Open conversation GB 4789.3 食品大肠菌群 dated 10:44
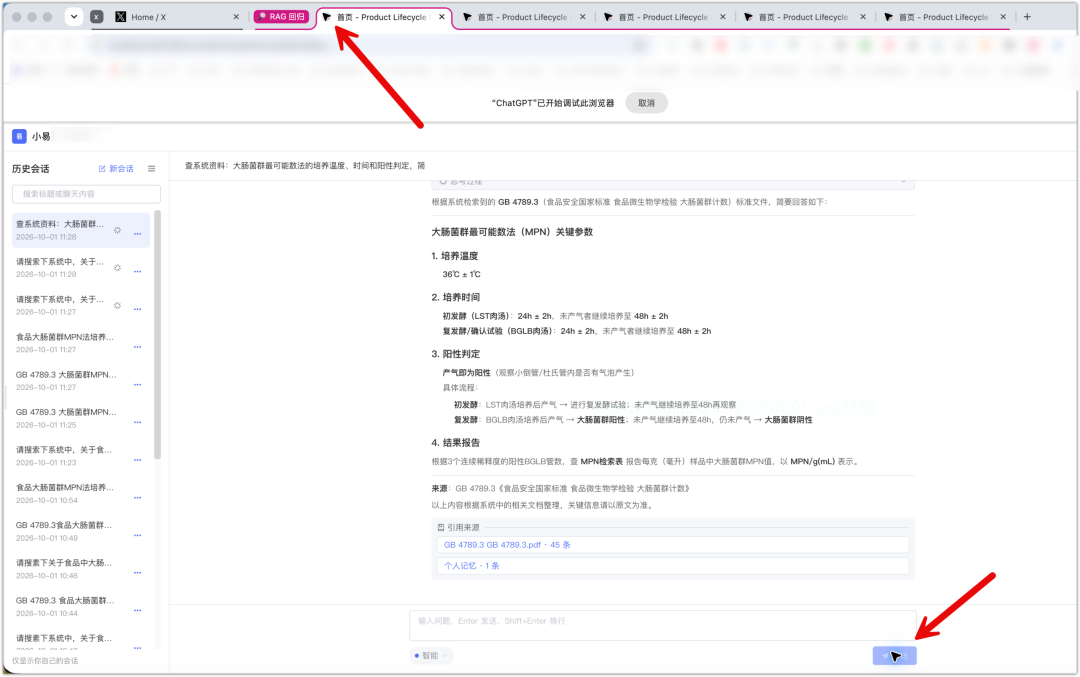 (x=81, y=607)
